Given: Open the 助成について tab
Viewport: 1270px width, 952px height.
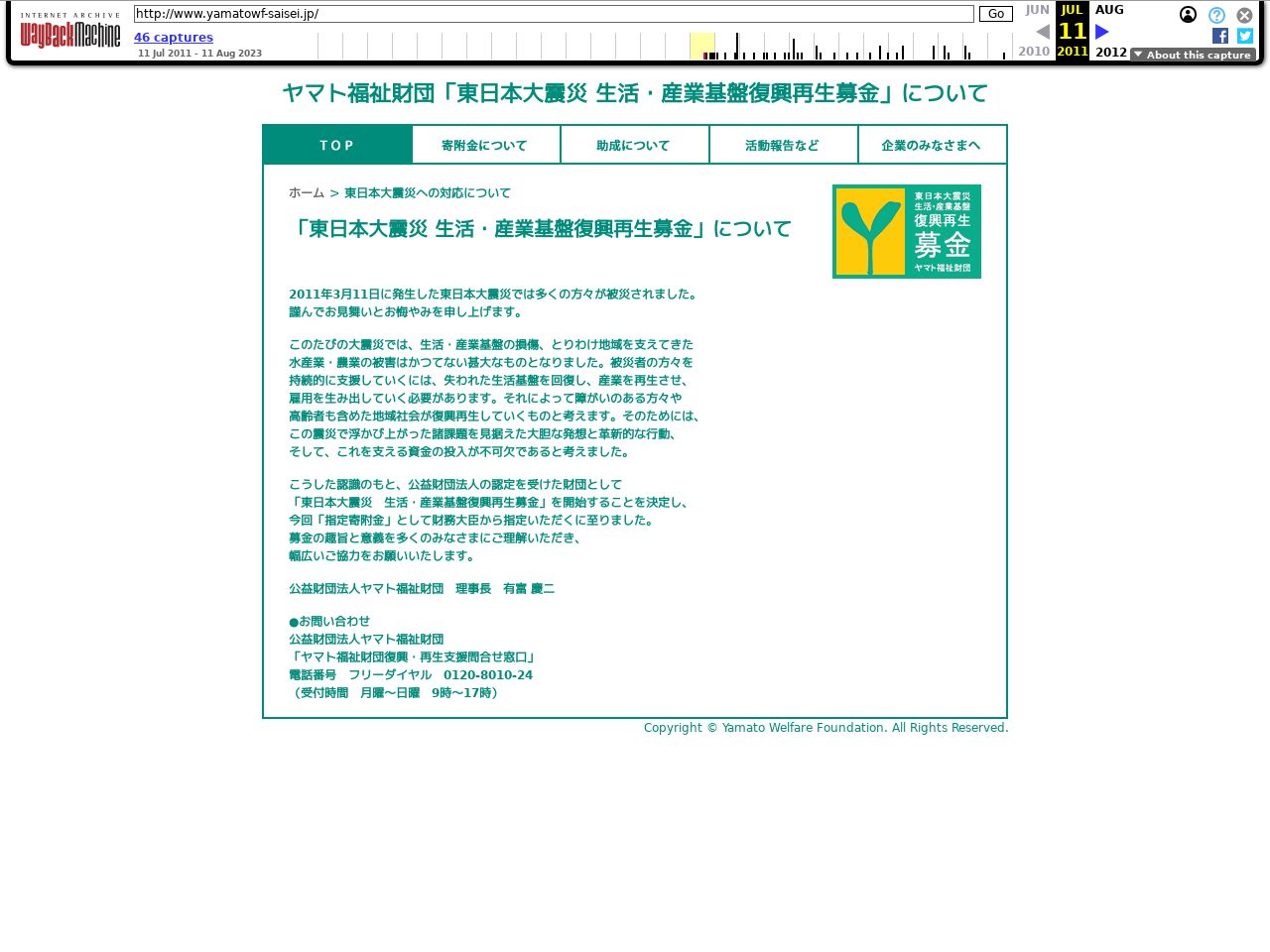Looking at the screenshot, I should click(634, 145).
